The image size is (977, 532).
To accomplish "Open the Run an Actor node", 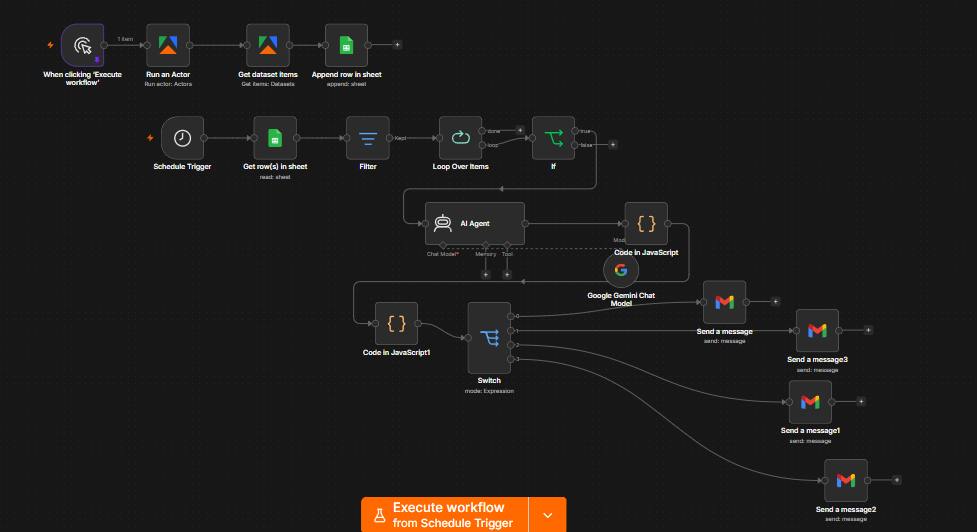I will pyautogui.click(x=168, y=45).
